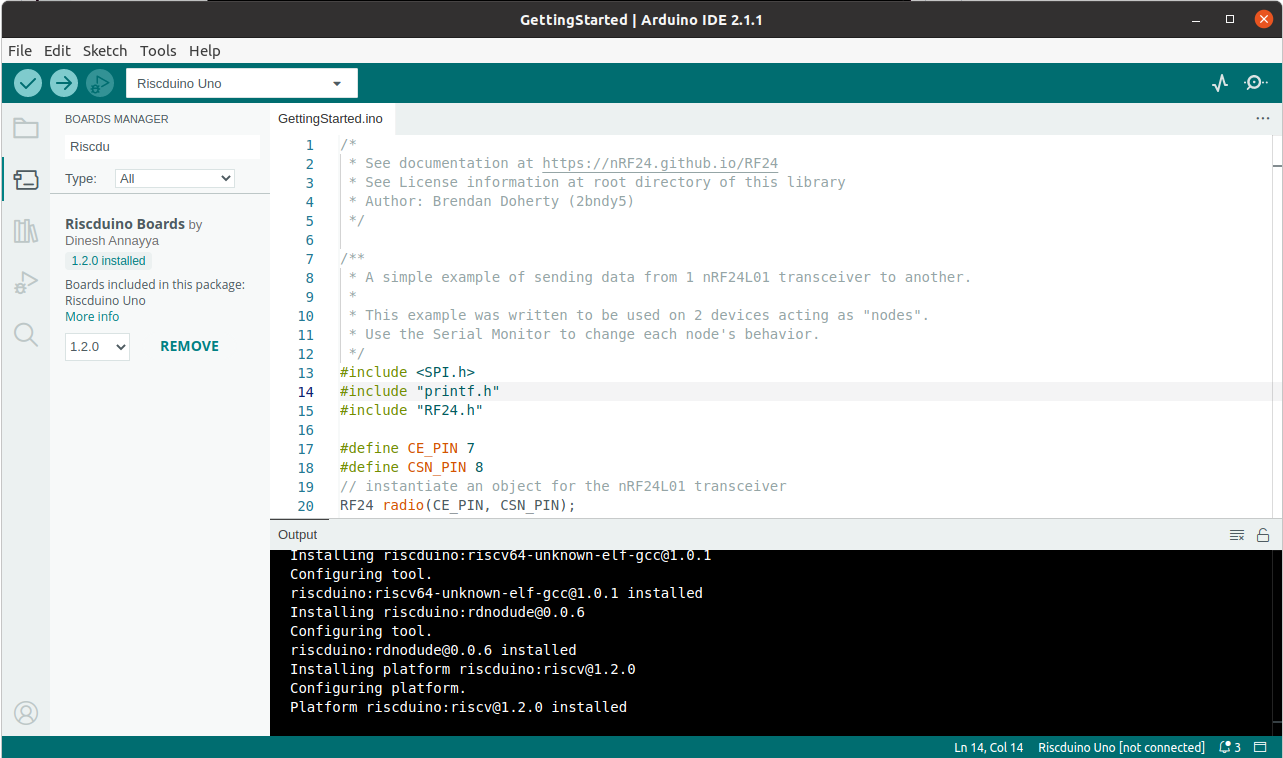This screenshot has width=1283, height=758.
Task: Click output line Platform riscduino:riscv@1.2.0 installed
Action: tap(458, 707)
